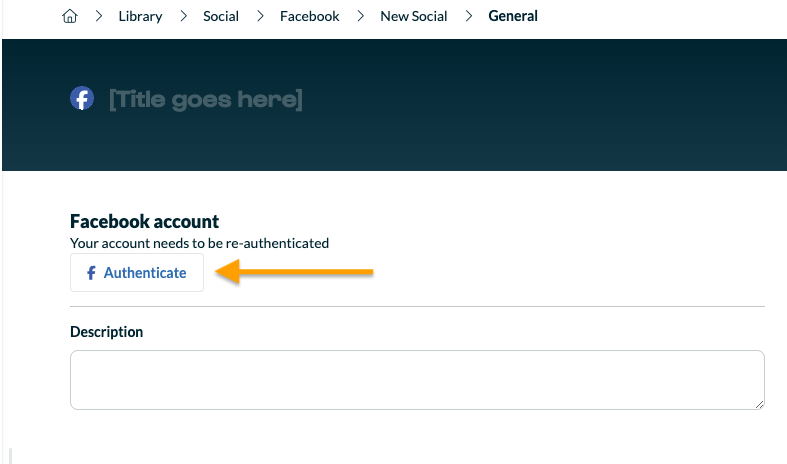Select the General breadcrumb item
Viewport: 787px width, 464px height.
(513, 16)
